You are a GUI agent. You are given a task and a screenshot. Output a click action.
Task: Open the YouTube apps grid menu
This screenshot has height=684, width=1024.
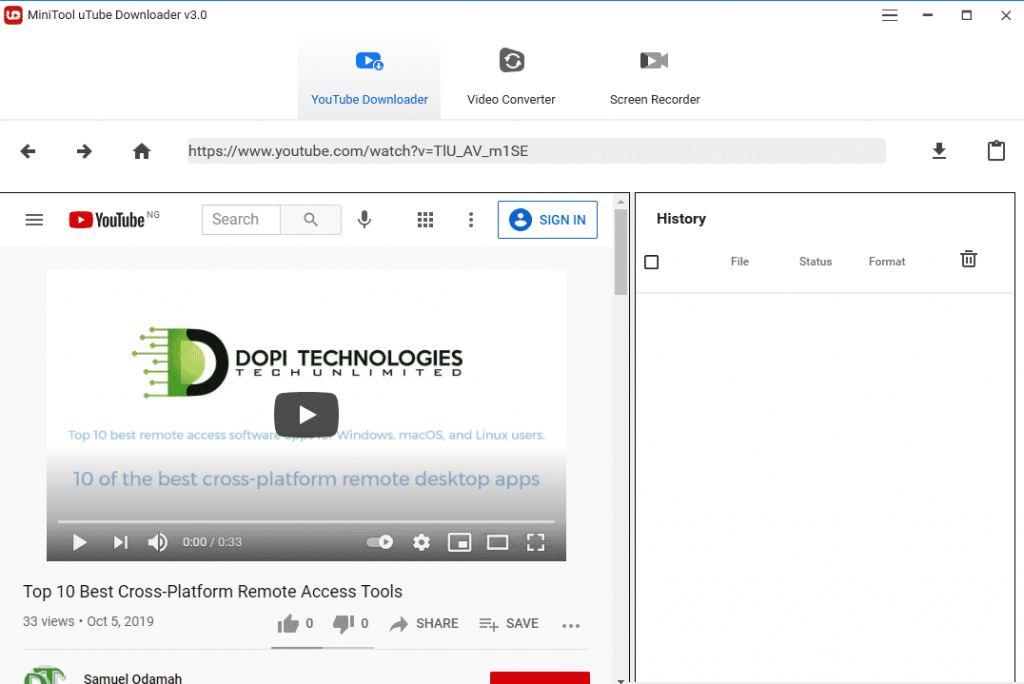[425, 219]
